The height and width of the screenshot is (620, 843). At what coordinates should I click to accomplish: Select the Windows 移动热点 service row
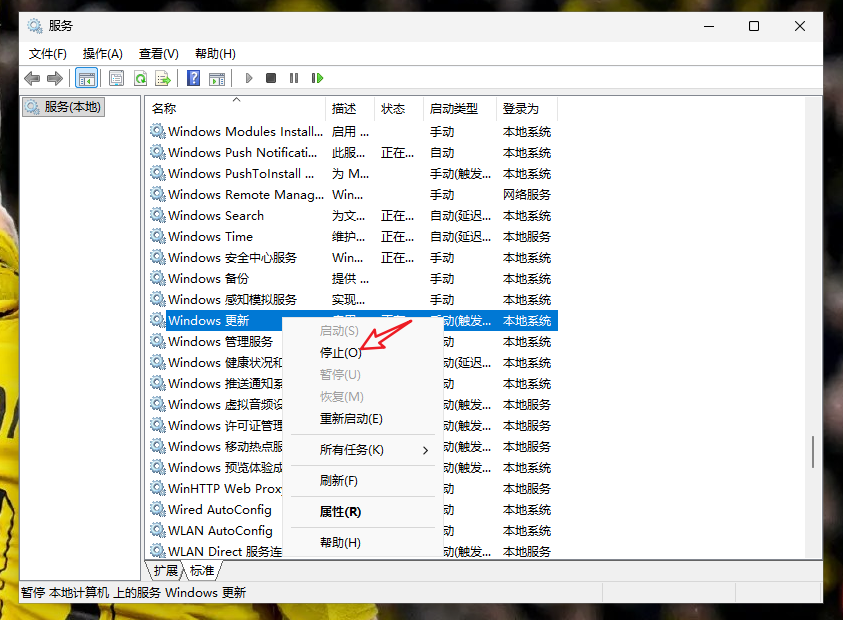coord(216,446)
